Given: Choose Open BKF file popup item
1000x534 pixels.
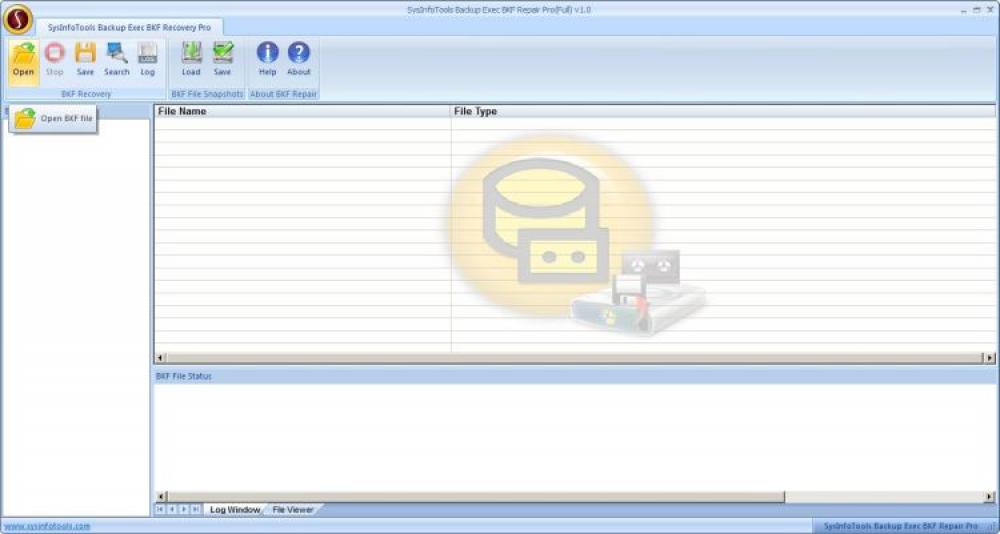Looking at the screenshot, I should (x=54, y=119).
